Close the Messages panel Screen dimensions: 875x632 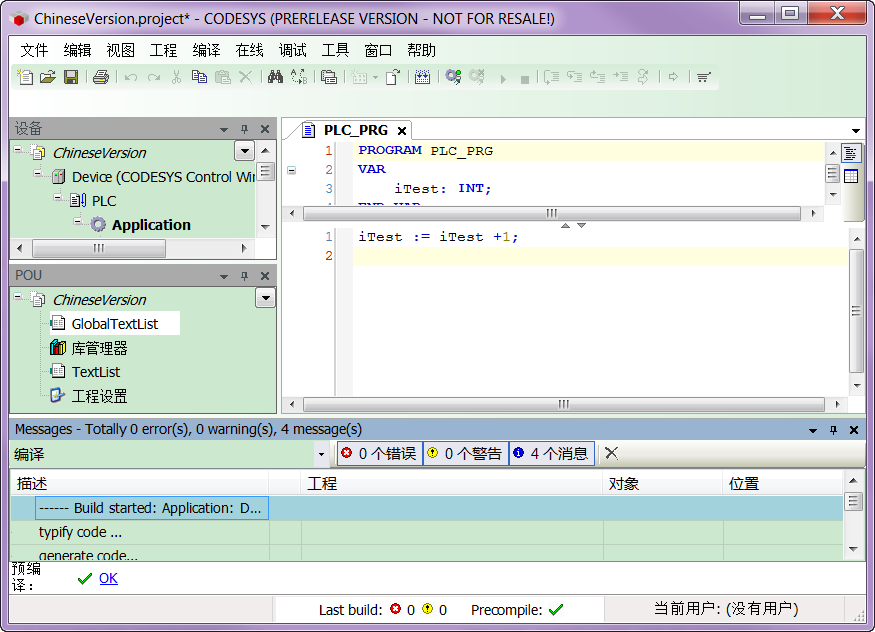[x=854, y=430]
